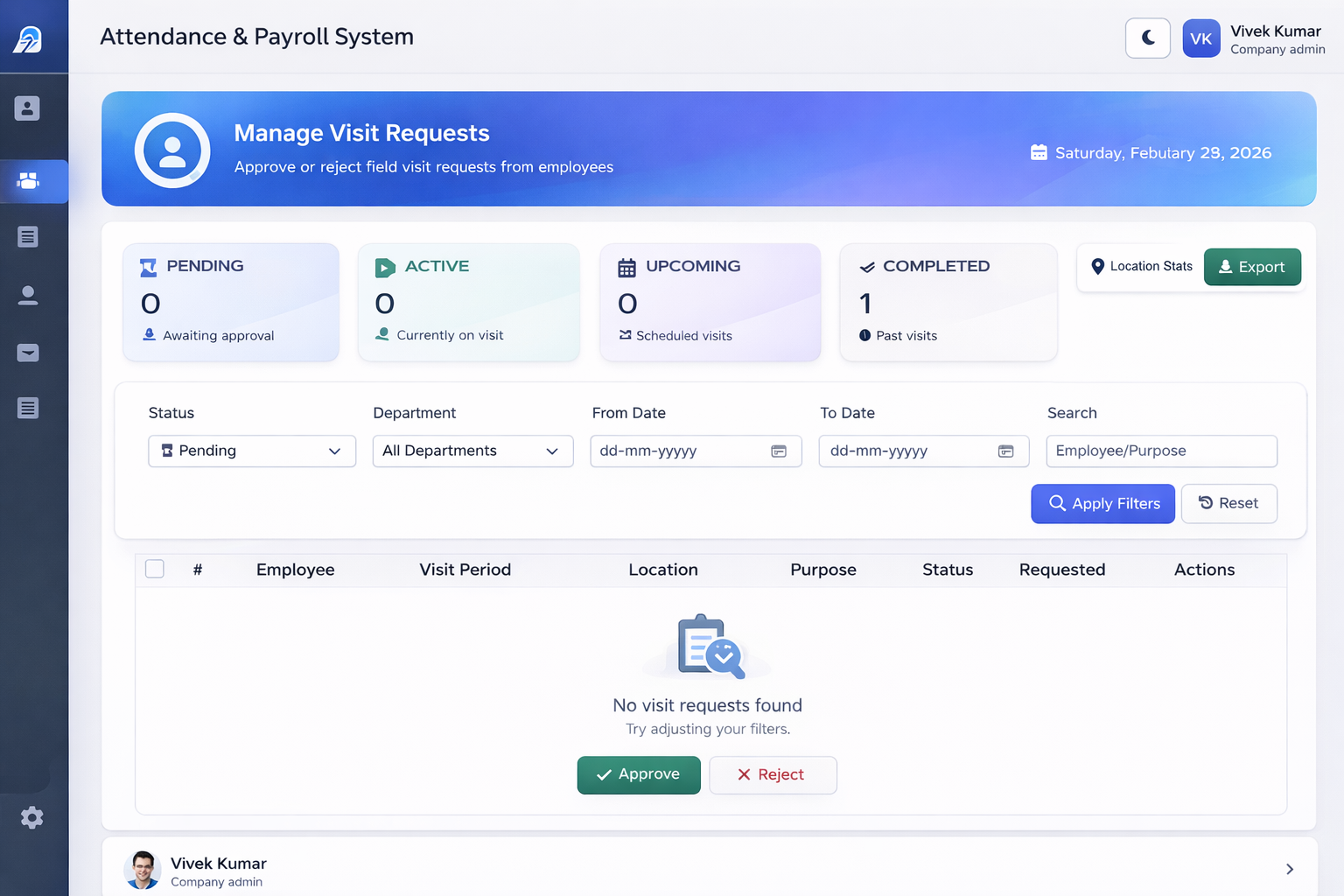Click the Purpose column header
This screenshot has height=896, width=1344.
[x=823, y=570]
